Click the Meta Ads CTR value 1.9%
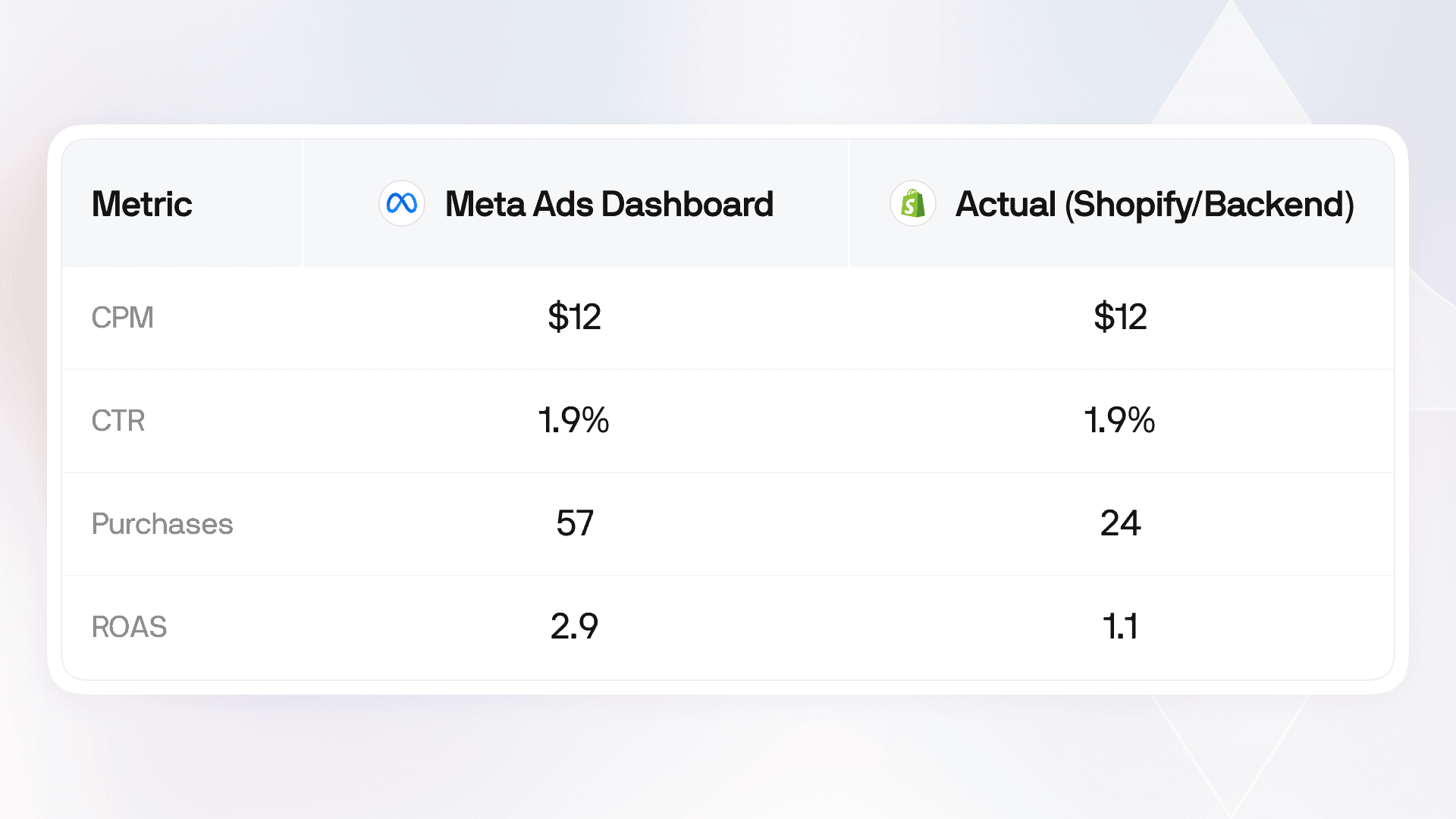The image size is (1456, 819). [573, 420]
